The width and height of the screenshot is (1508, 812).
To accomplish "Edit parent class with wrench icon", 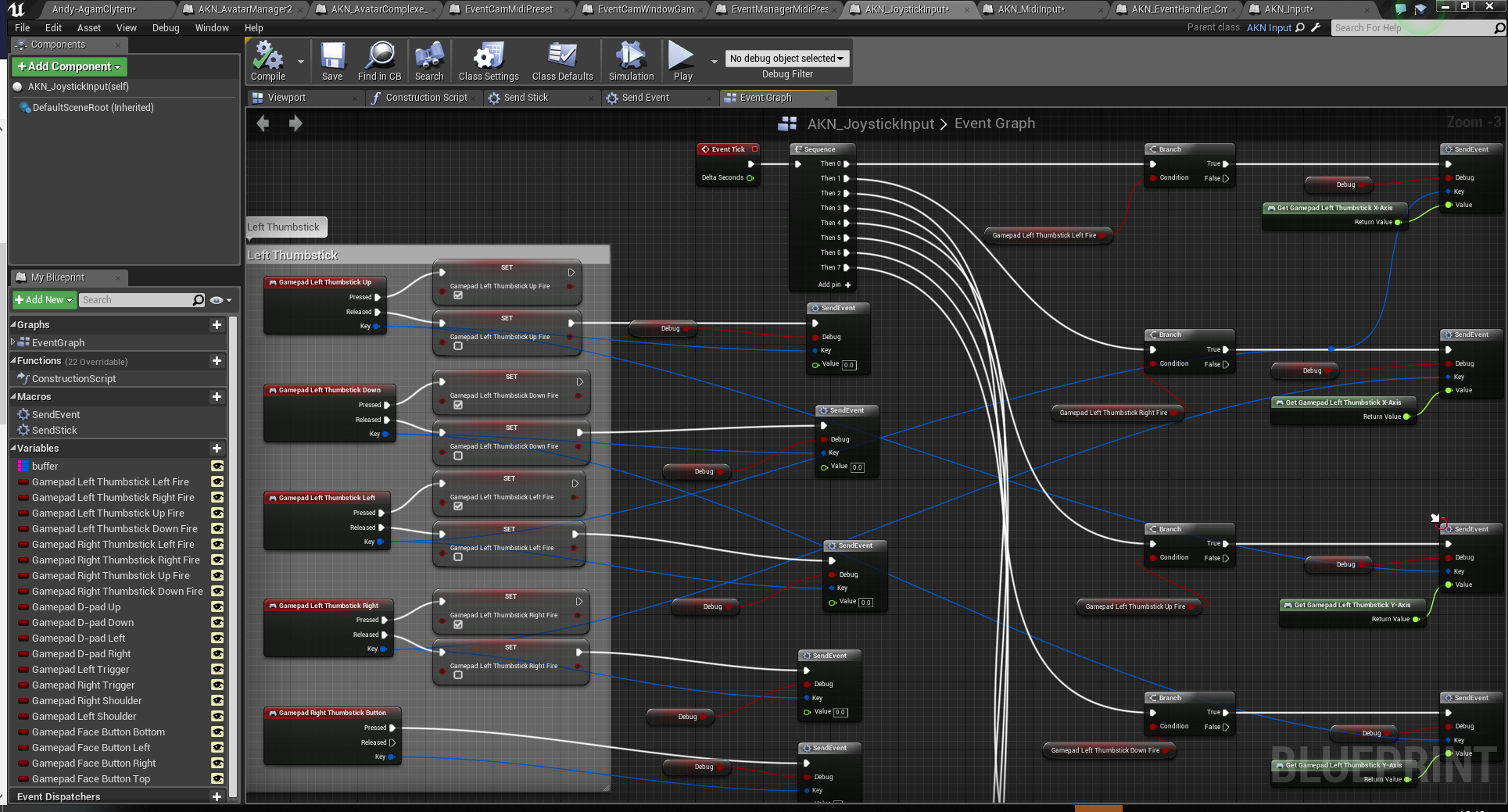I will pos(1316,27).
